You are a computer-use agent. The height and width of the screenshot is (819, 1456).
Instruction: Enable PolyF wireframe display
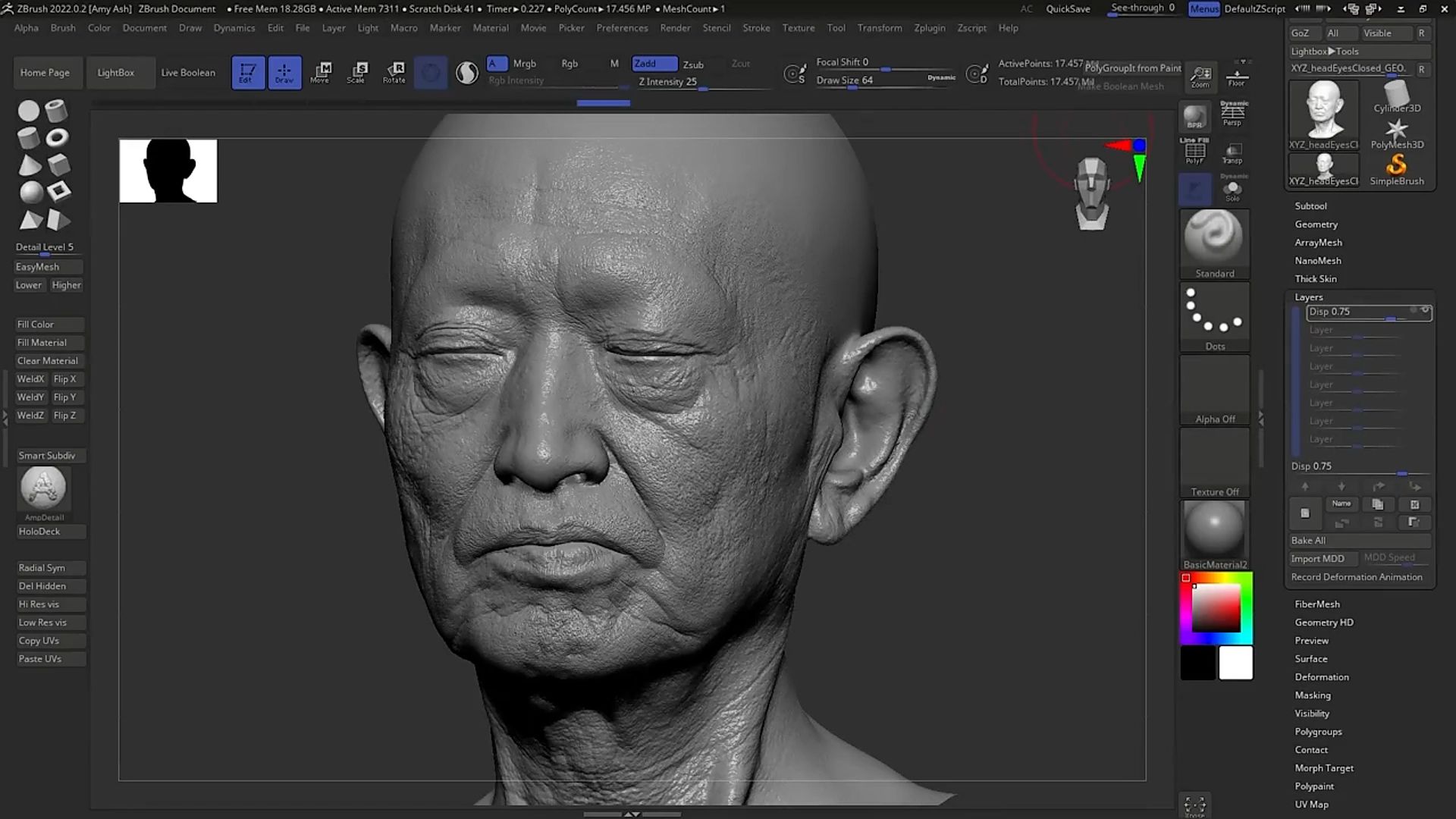[x=1194, y=152]
